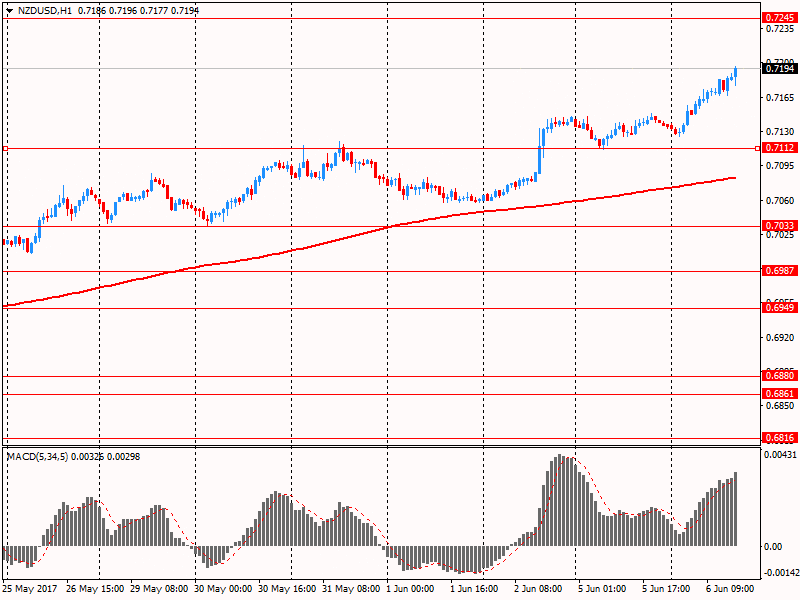Click the last blue candlestick near 0.7194
The height and width of the screenshot is (600, 800).
(736, 74)
